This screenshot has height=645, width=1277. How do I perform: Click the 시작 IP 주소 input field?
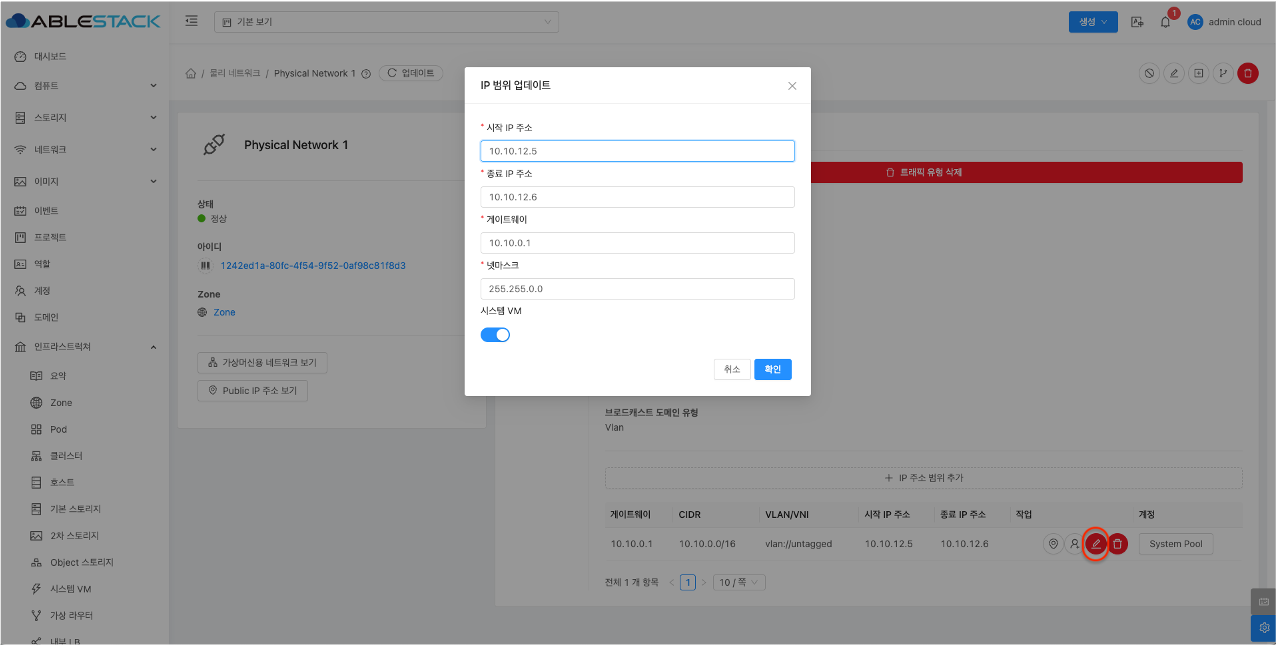tap(637, 151)
